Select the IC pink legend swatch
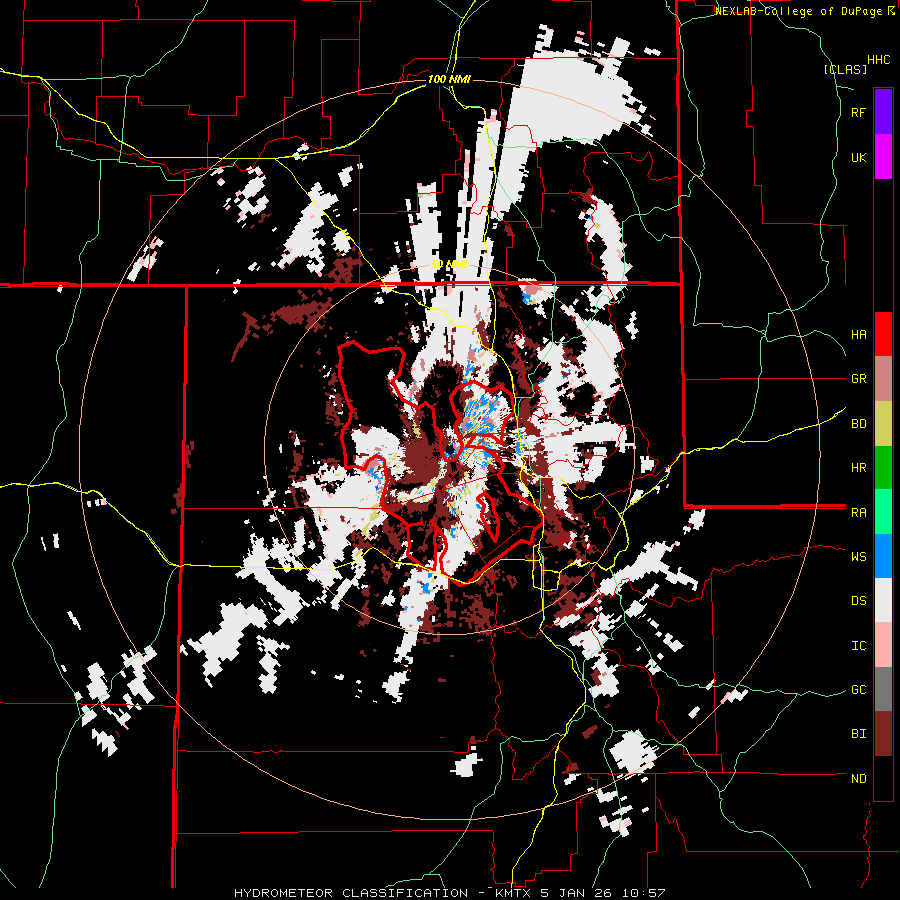Image resolution: width=900 pixels, height=900 pixels. (x=883, y=645)
